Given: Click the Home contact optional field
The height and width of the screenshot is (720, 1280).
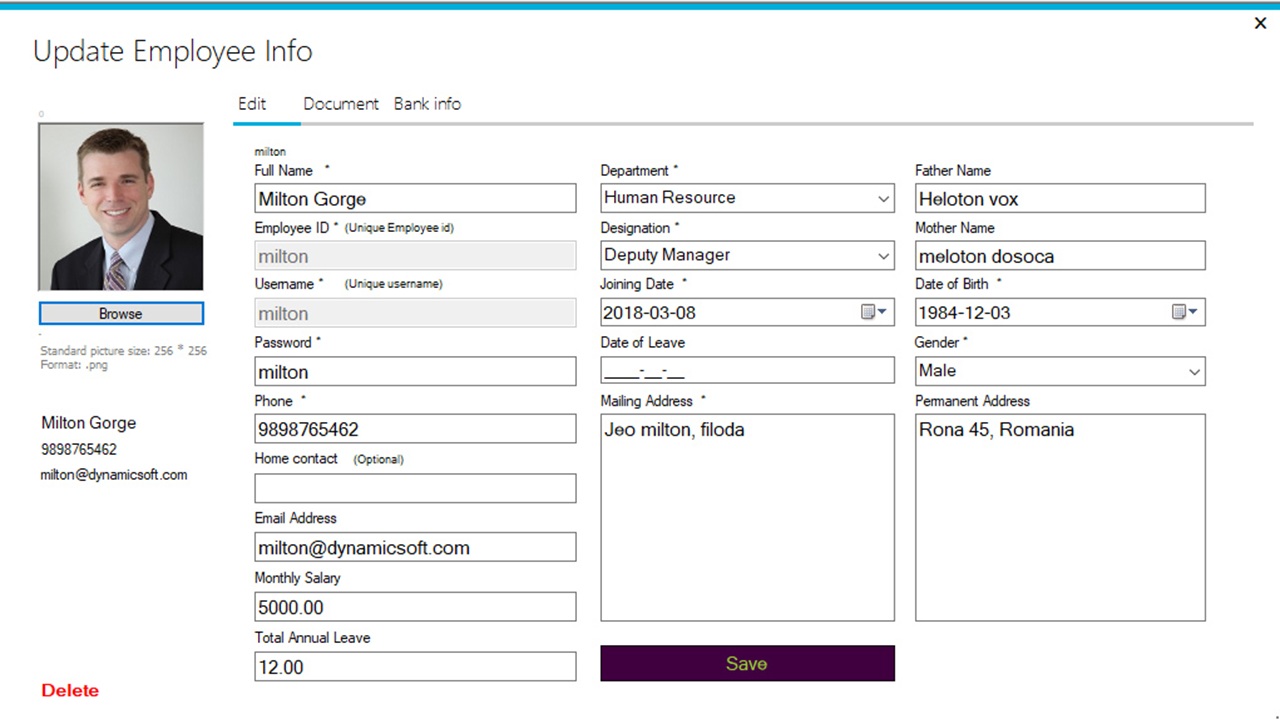Looking at the screenshot, I should (x=415, y=488).
